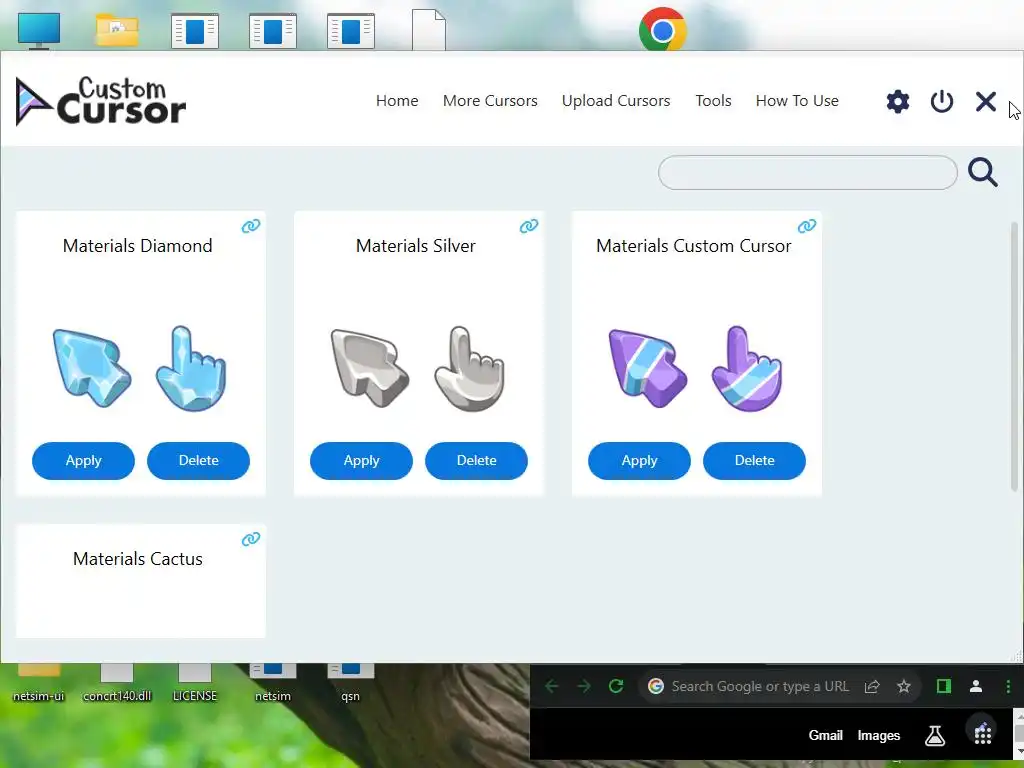Select the Diamond arrow cursor image
Image resolution: width=1024 pixels, height=768 pixels.
tap(91, 368)
